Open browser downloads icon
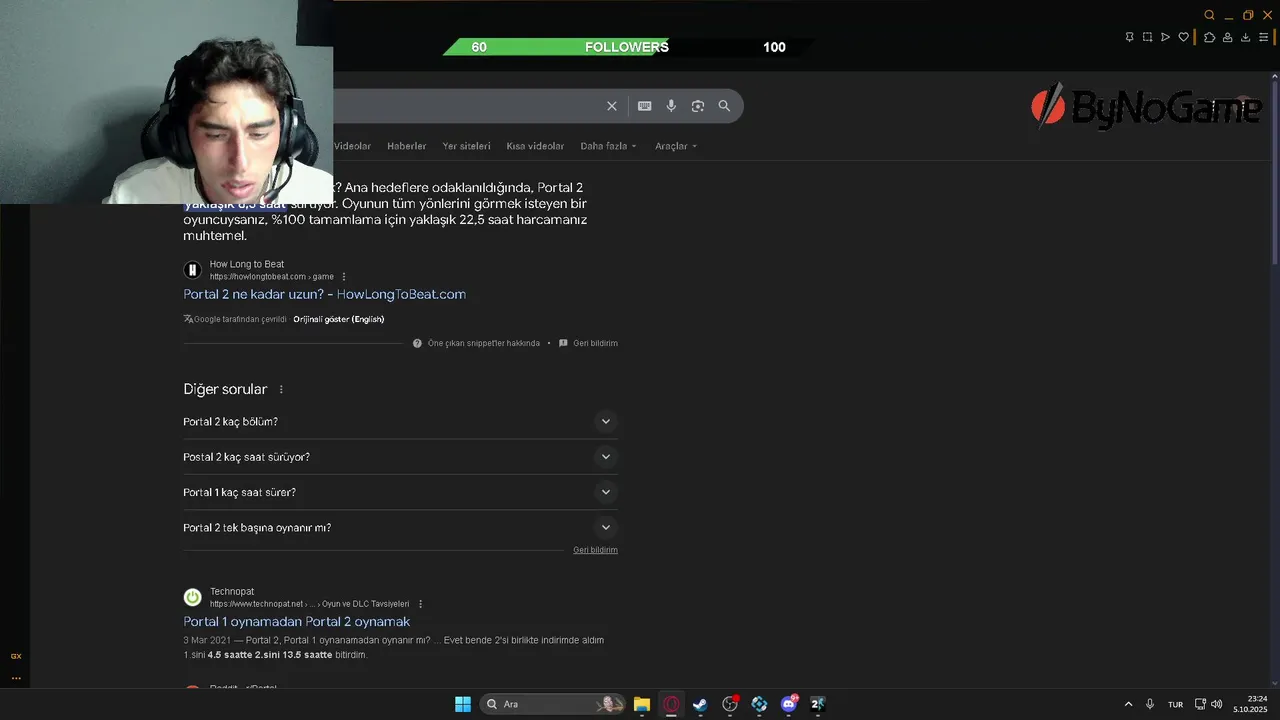 point(1245,37)
